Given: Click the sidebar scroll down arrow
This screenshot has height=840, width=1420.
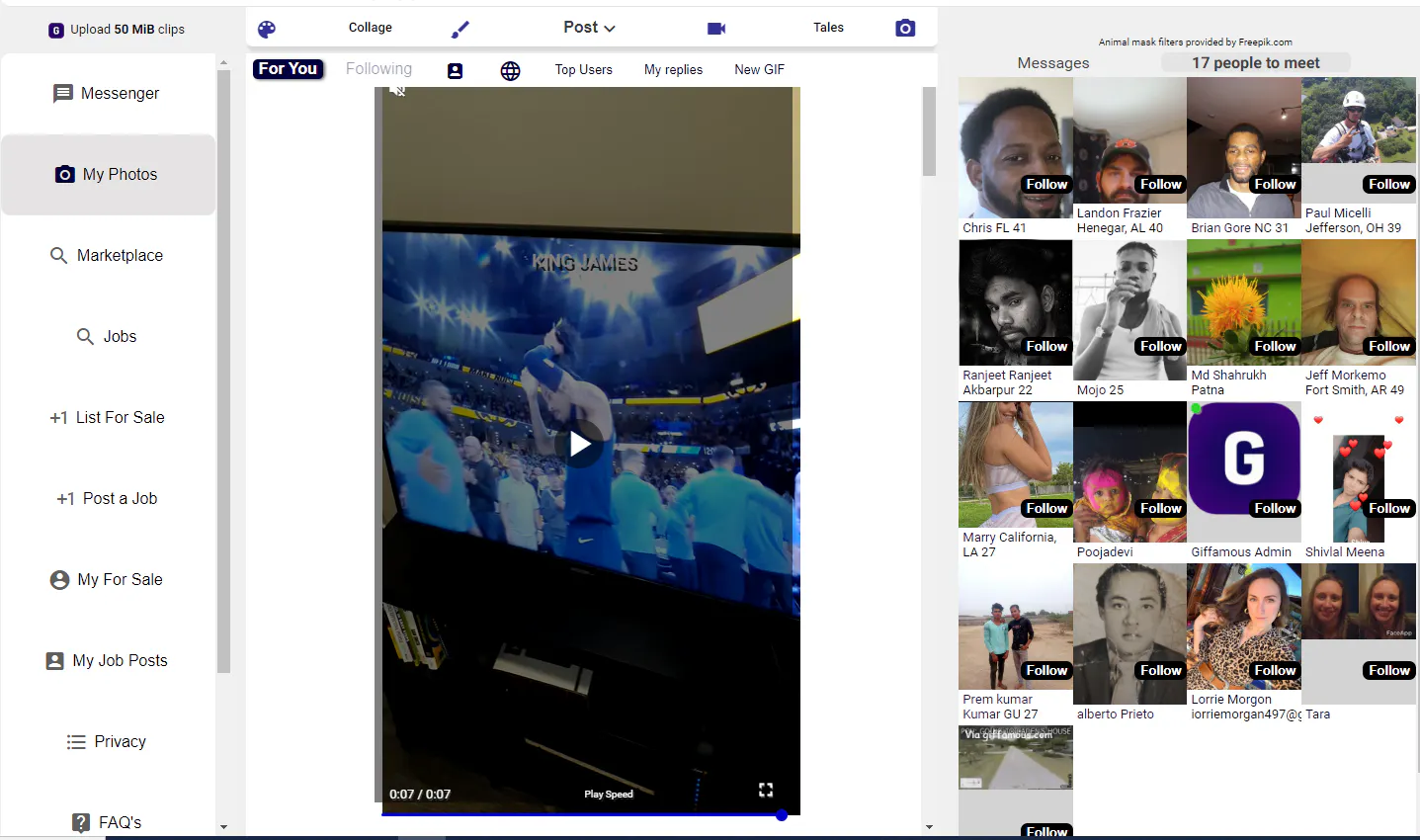Looking at the screenshot, I should (223, 827).
